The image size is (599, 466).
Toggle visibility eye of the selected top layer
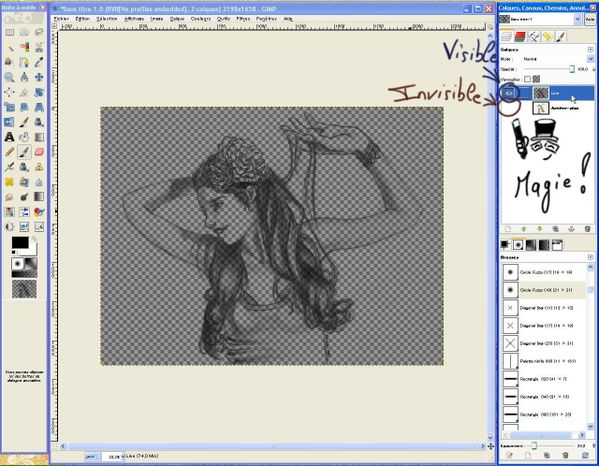coord(508,93)
